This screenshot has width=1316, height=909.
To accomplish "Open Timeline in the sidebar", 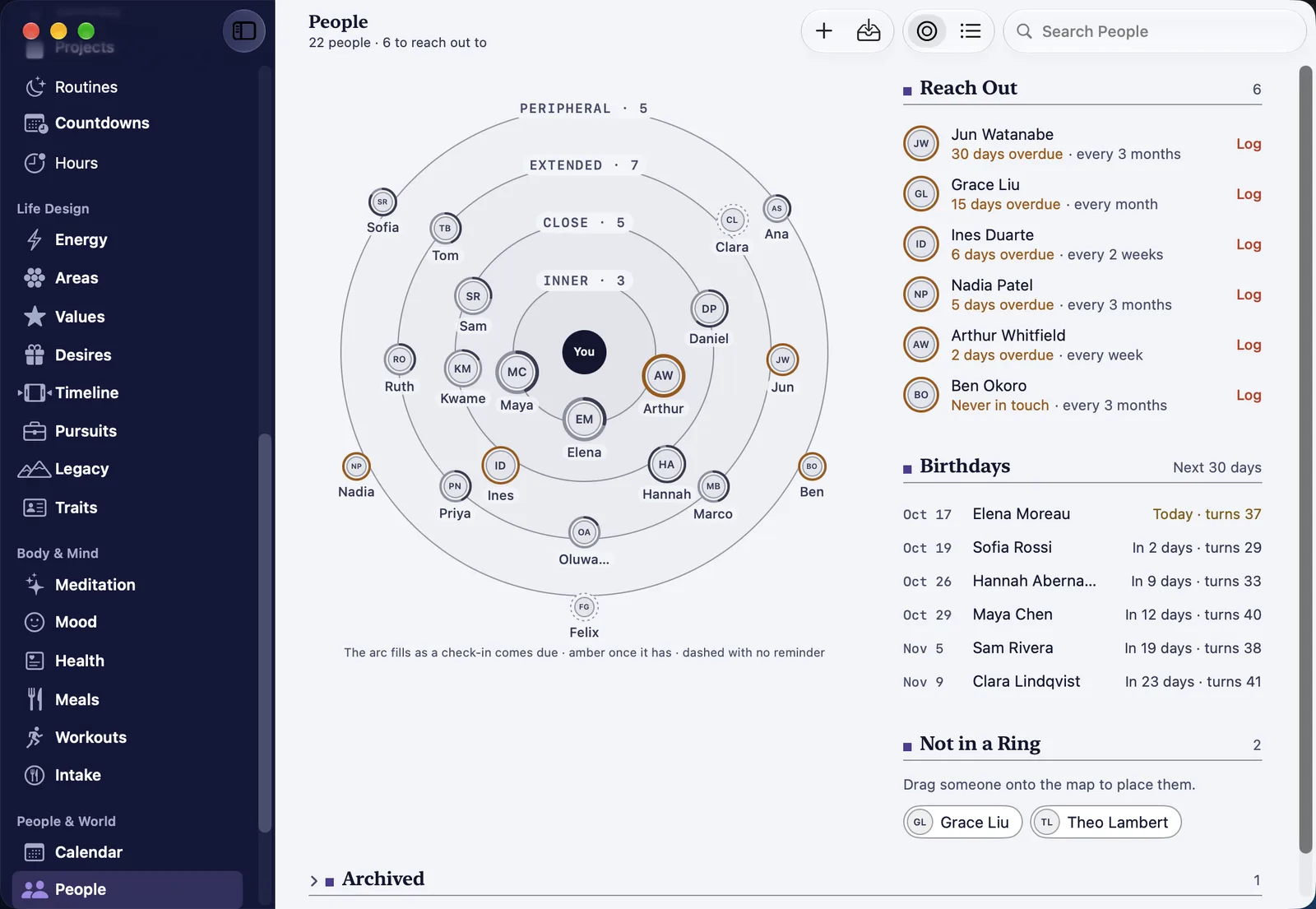I will [x=129, y=392].
